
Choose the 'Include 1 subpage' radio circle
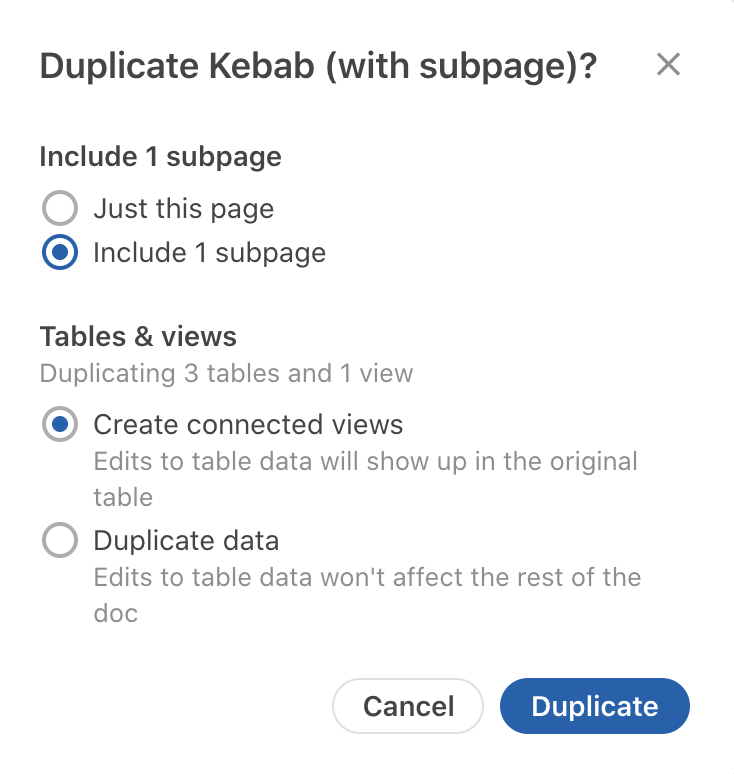click(x=60, y=253)
